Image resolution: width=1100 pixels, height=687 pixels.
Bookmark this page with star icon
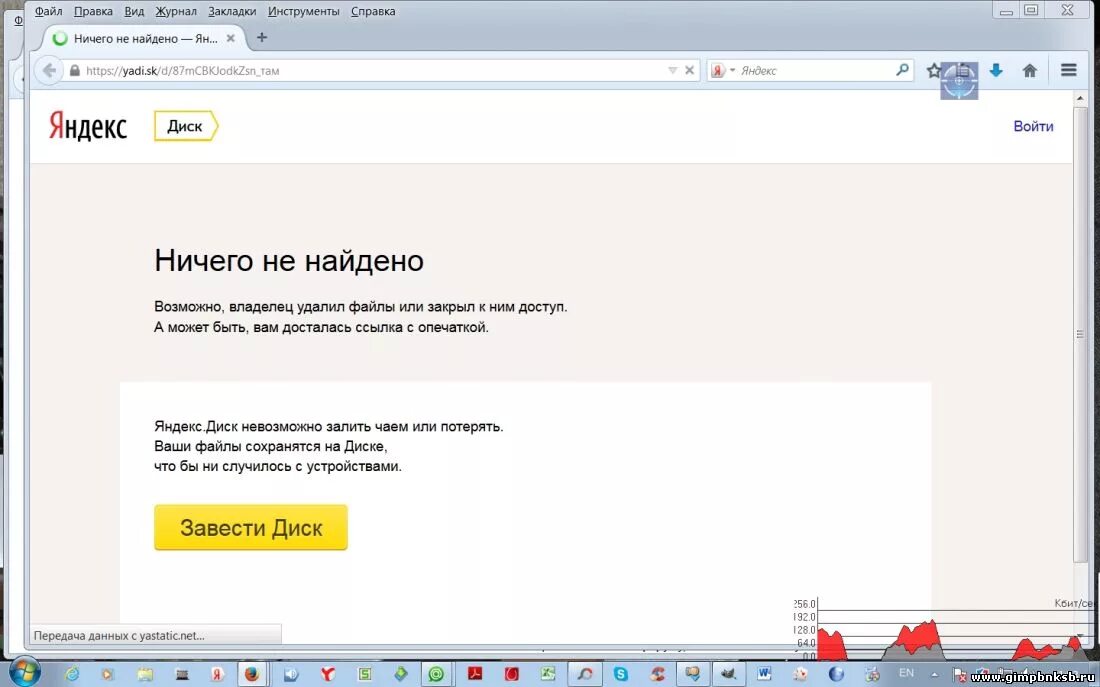pyautogui.click(x=933, y=70)
